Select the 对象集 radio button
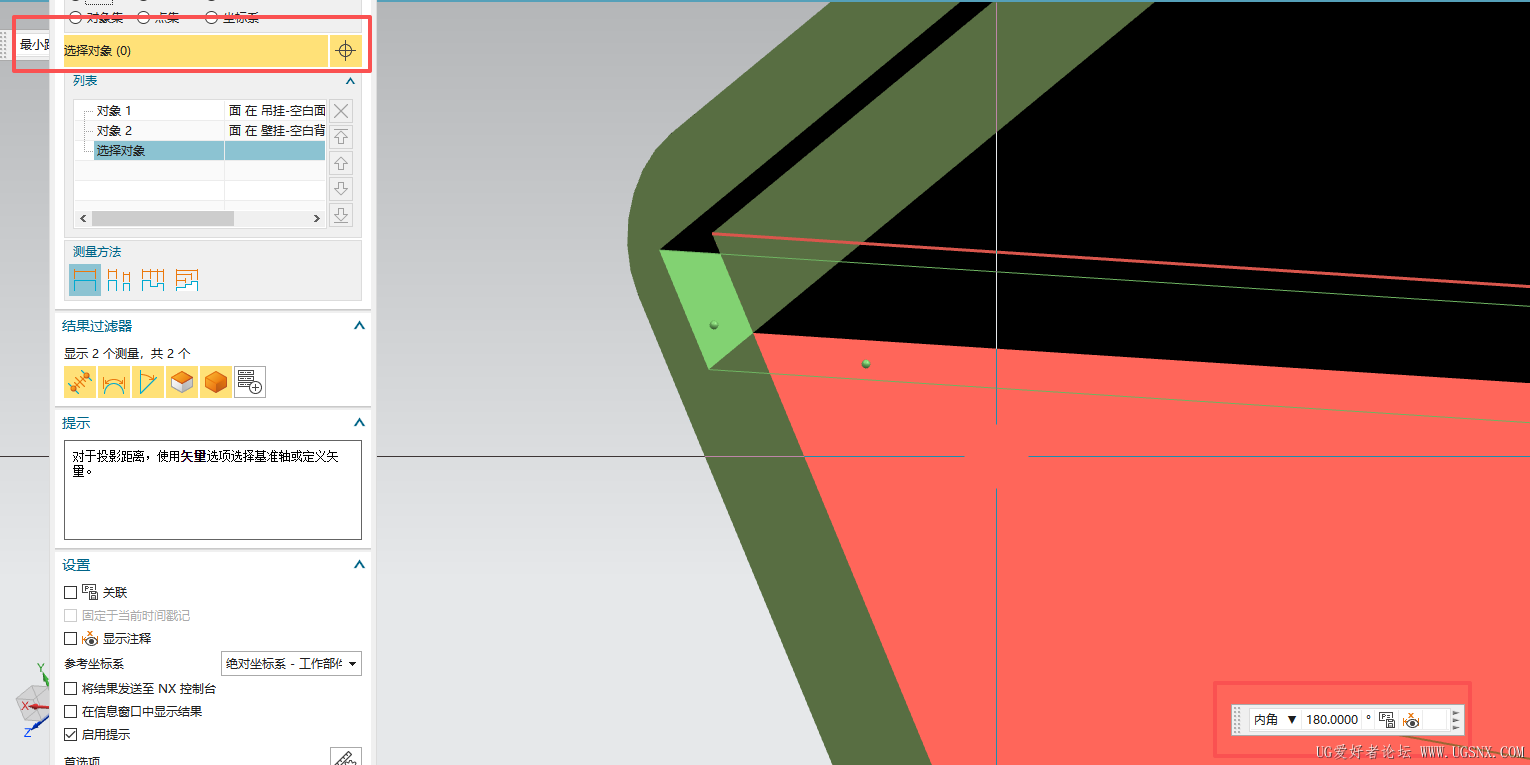This screenshot has width=1530, height=765. pos(75,17)
